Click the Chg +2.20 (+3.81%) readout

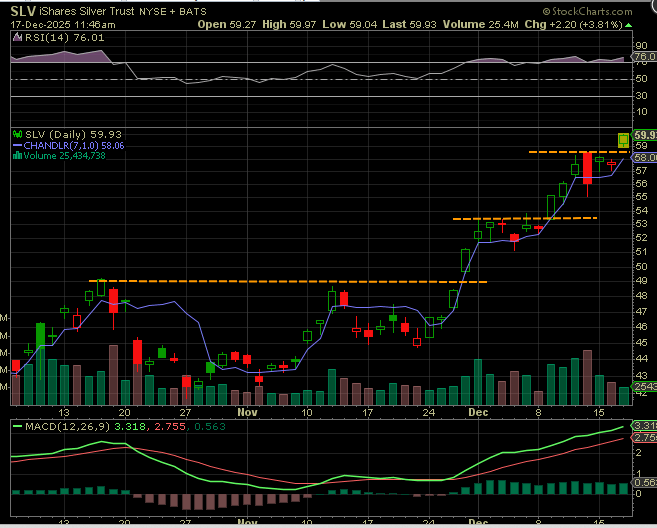tap(574, 24)
